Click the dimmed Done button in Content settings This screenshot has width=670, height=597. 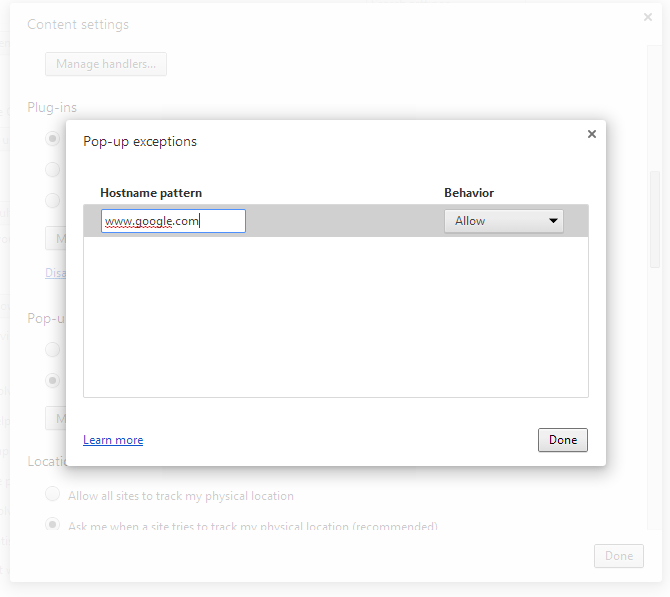618,556
